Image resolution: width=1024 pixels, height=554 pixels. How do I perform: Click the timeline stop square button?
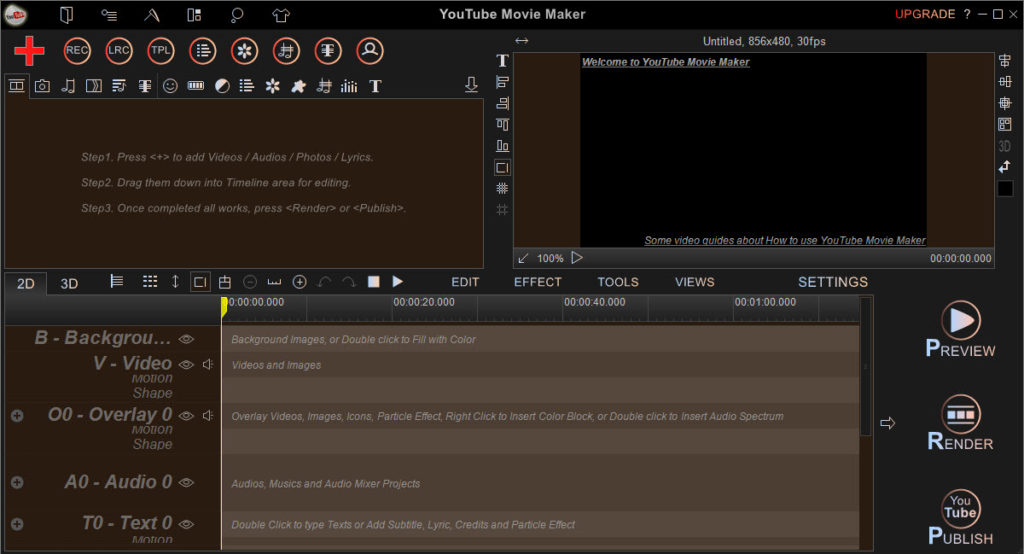point(374,282)
